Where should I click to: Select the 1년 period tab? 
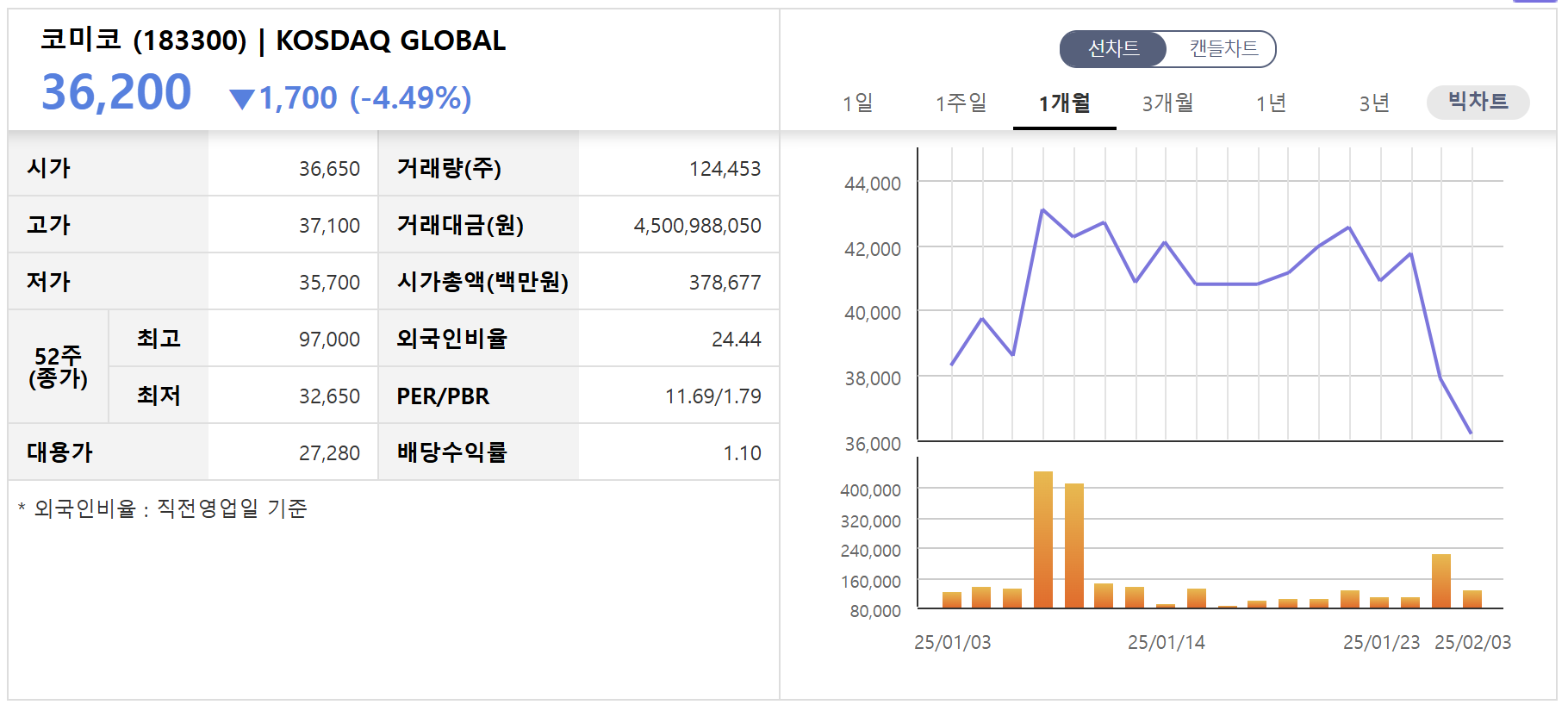[x=1272, y=103]
